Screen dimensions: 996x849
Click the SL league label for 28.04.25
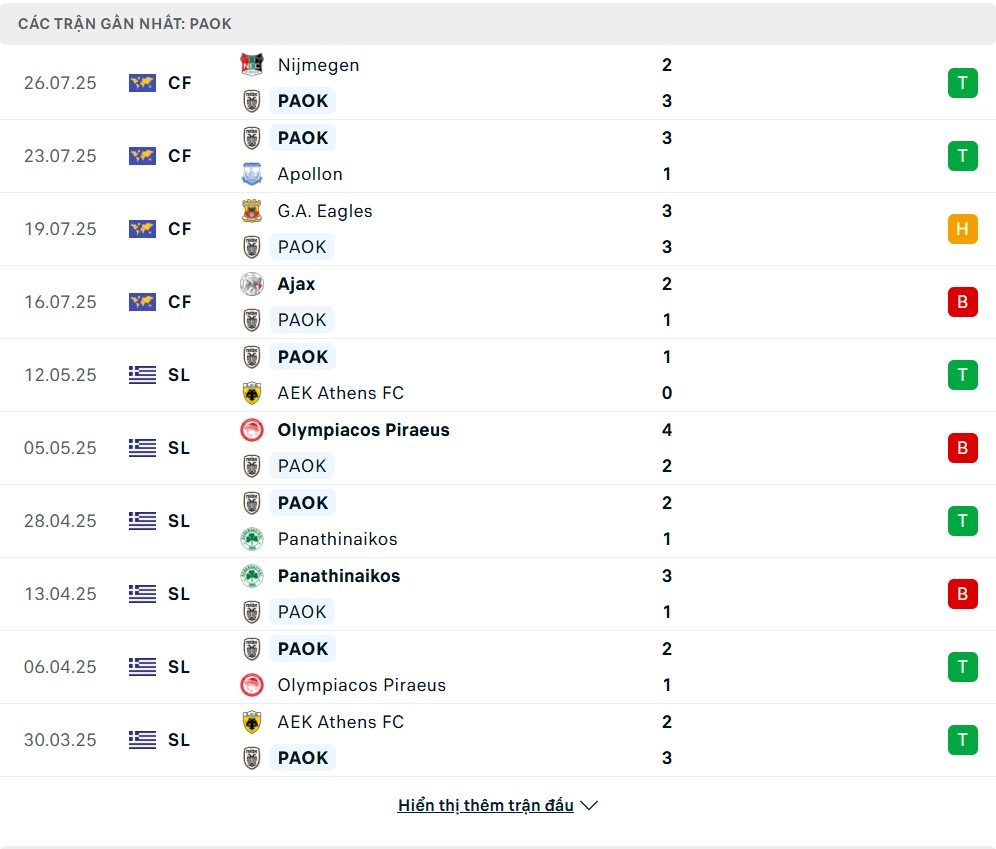(x=179, y=521)
